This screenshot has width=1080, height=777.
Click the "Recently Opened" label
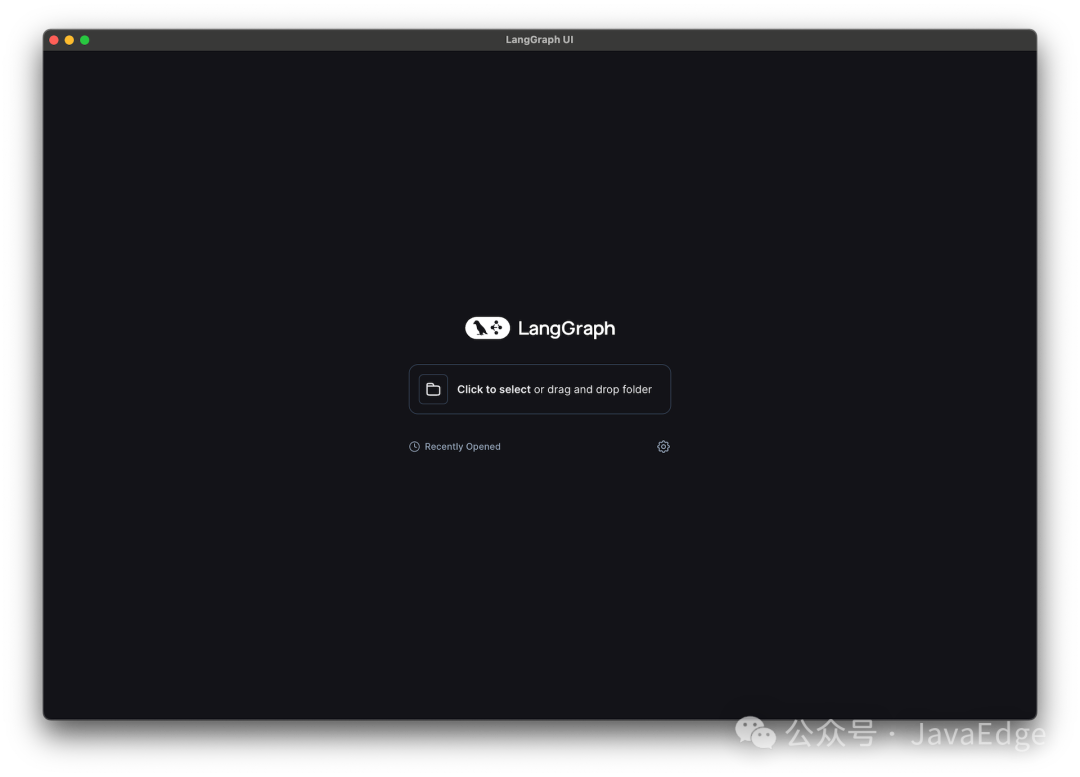462,446
